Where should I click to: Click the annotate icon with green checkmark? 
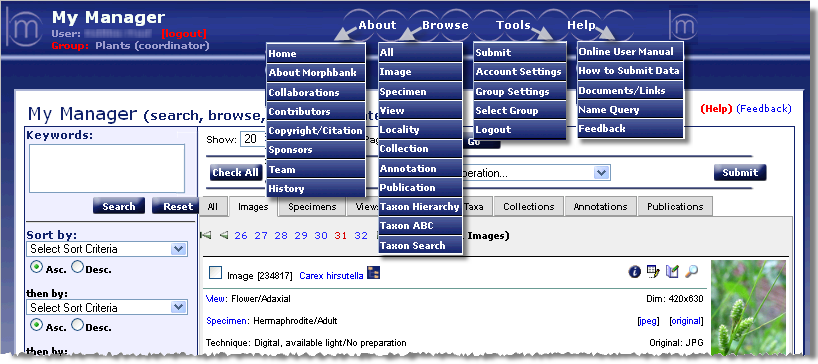pos(672,271)
